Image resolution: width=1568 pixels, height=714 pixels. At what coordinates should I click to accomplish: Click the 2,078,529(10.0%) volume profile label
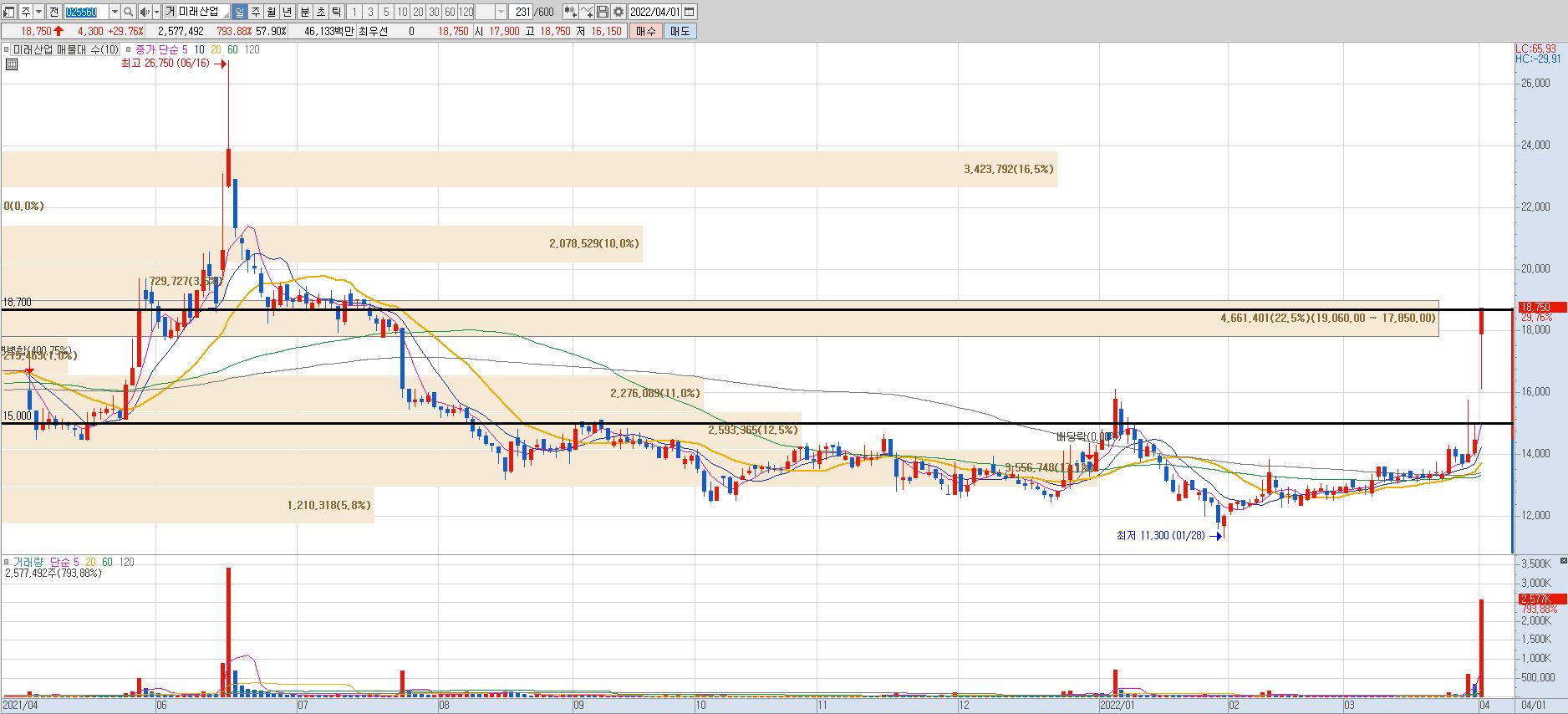594,243
